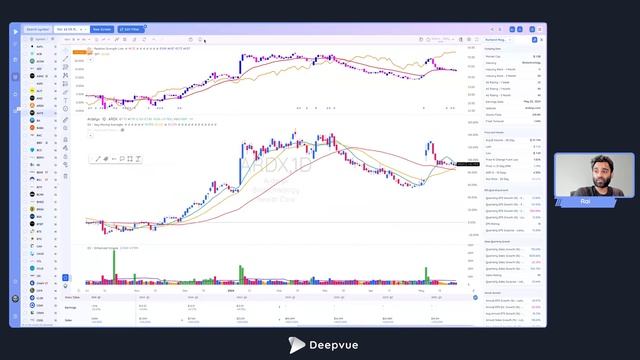Click the blue edit icon on the data panel
The height and width of the screenshot is (360, 640).
pyautogui.click(x=534, y=40)
